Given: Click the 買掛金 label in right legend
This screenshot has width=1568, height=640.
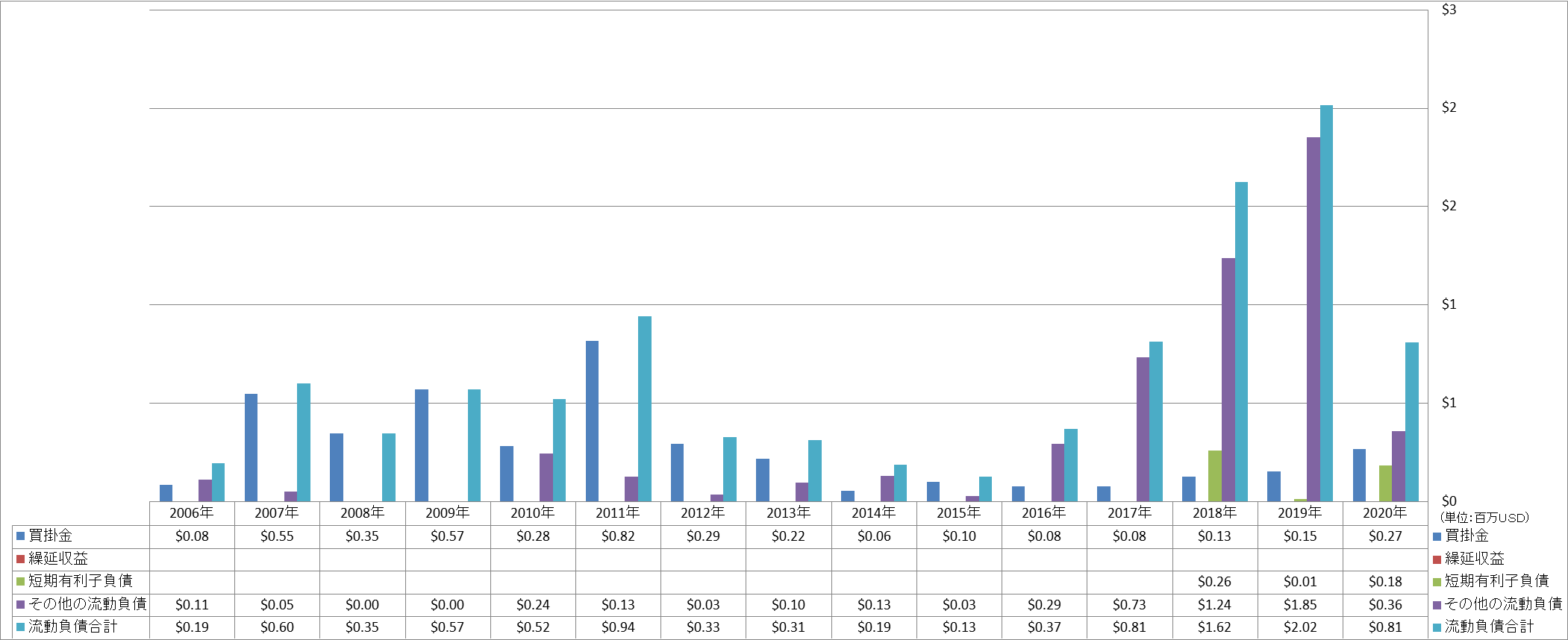Looking at the screenshot, I should 1467,536.
